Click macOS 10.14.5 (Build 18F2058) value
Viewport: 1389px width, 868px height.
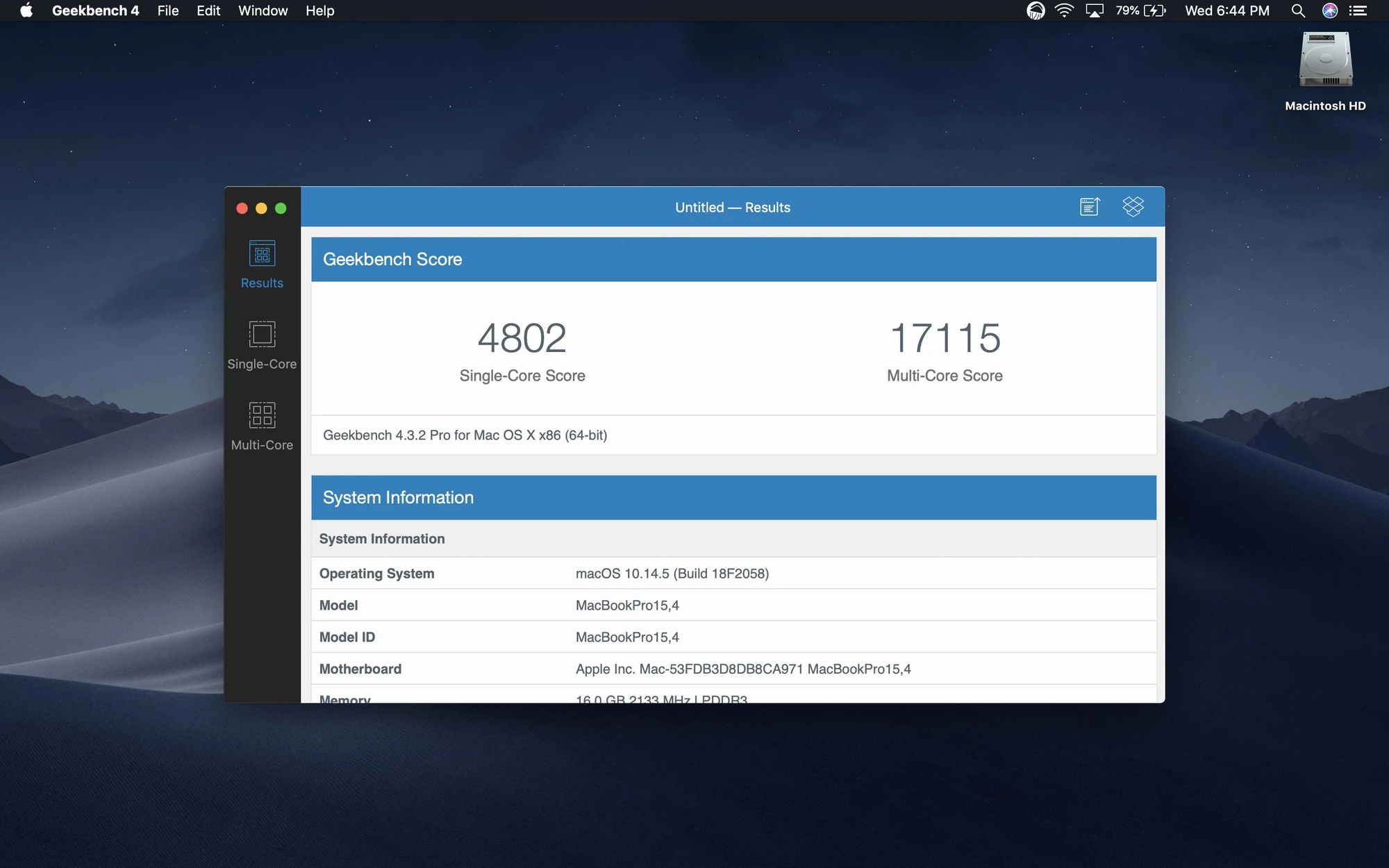coord(672,574)
